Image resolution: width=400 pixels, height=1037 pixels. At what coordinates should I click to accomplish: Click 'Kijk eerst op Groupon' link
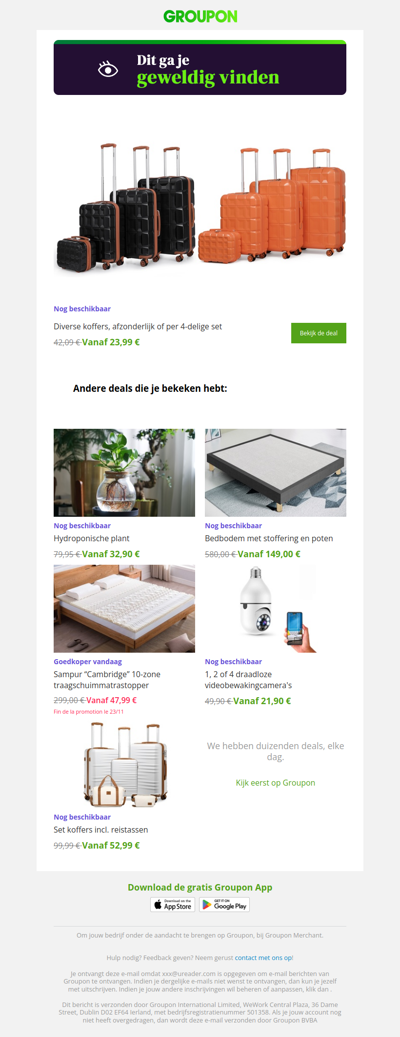click(275, 782)
